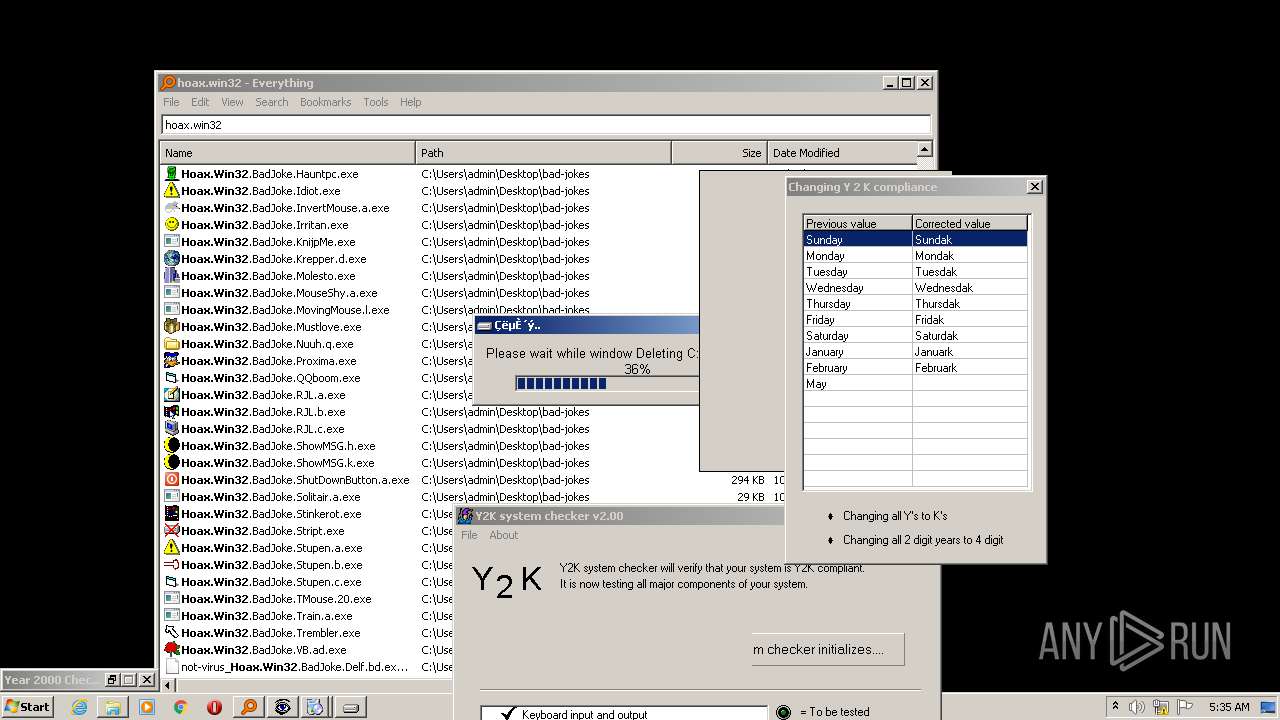This screenshot has width=1280, height=720.
Task: Sort results by Date Modified column
Action: [x=841, y=153]
